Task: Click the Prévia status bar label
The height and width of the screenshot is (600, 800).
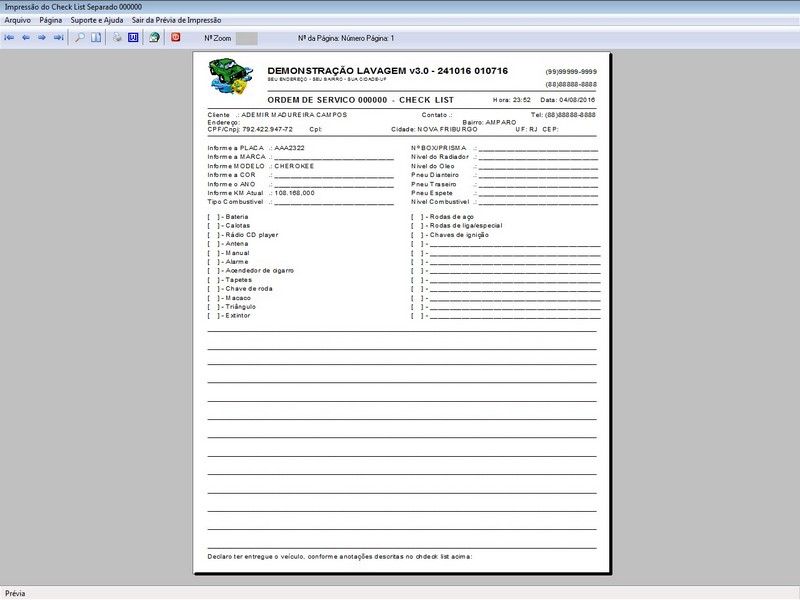Action: tap(16, 590)
